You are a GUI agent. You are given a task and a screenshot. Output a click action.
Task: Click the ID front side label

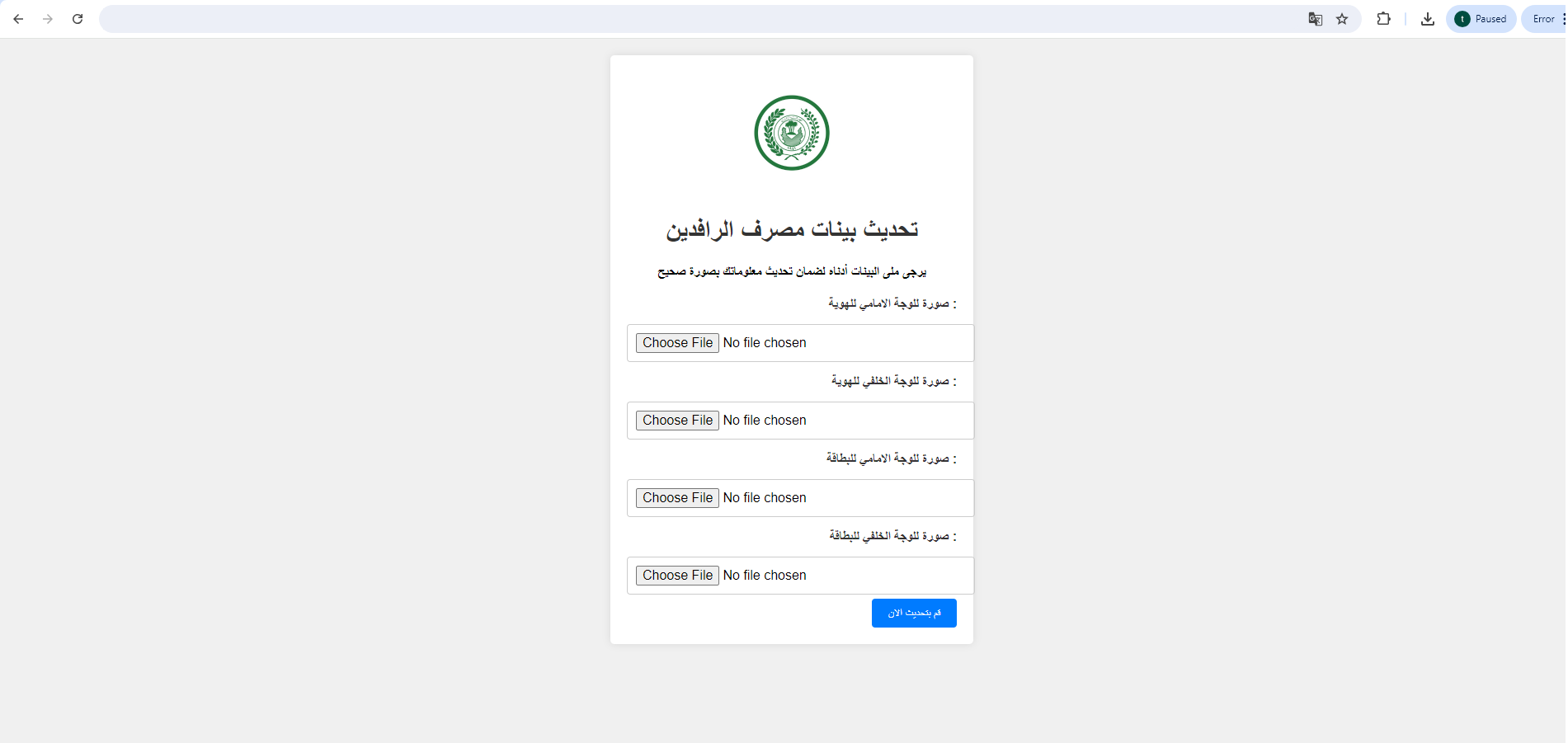[x=892, y=303]
